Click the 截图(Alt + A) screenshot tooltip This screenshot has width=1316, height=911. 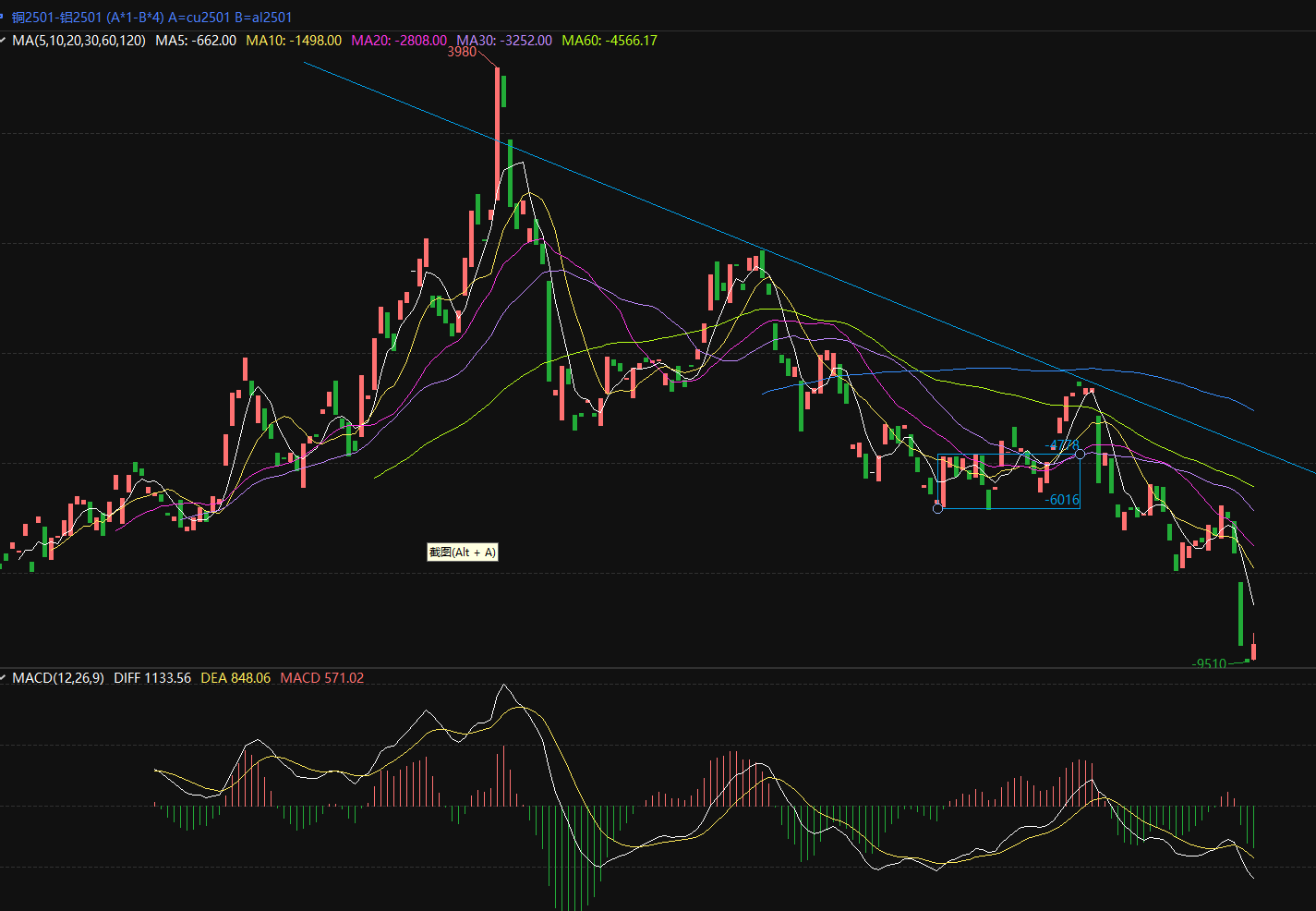(x=462, y=553)
